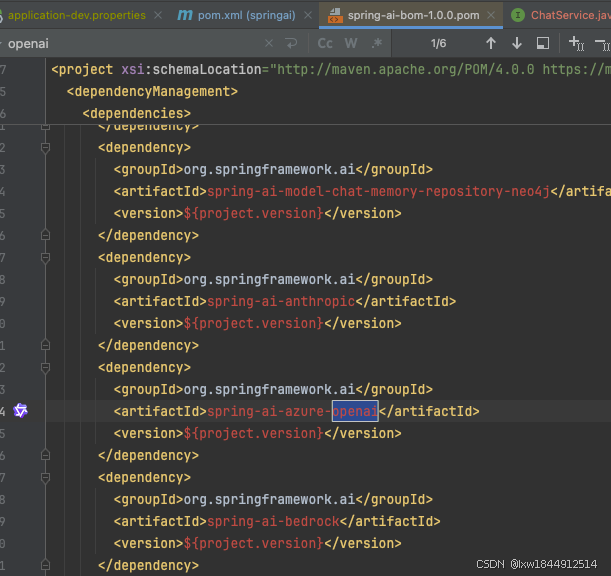Collapse fold marker at neo4j closing dependency tag
611x576 pixels.
(45, 235)
